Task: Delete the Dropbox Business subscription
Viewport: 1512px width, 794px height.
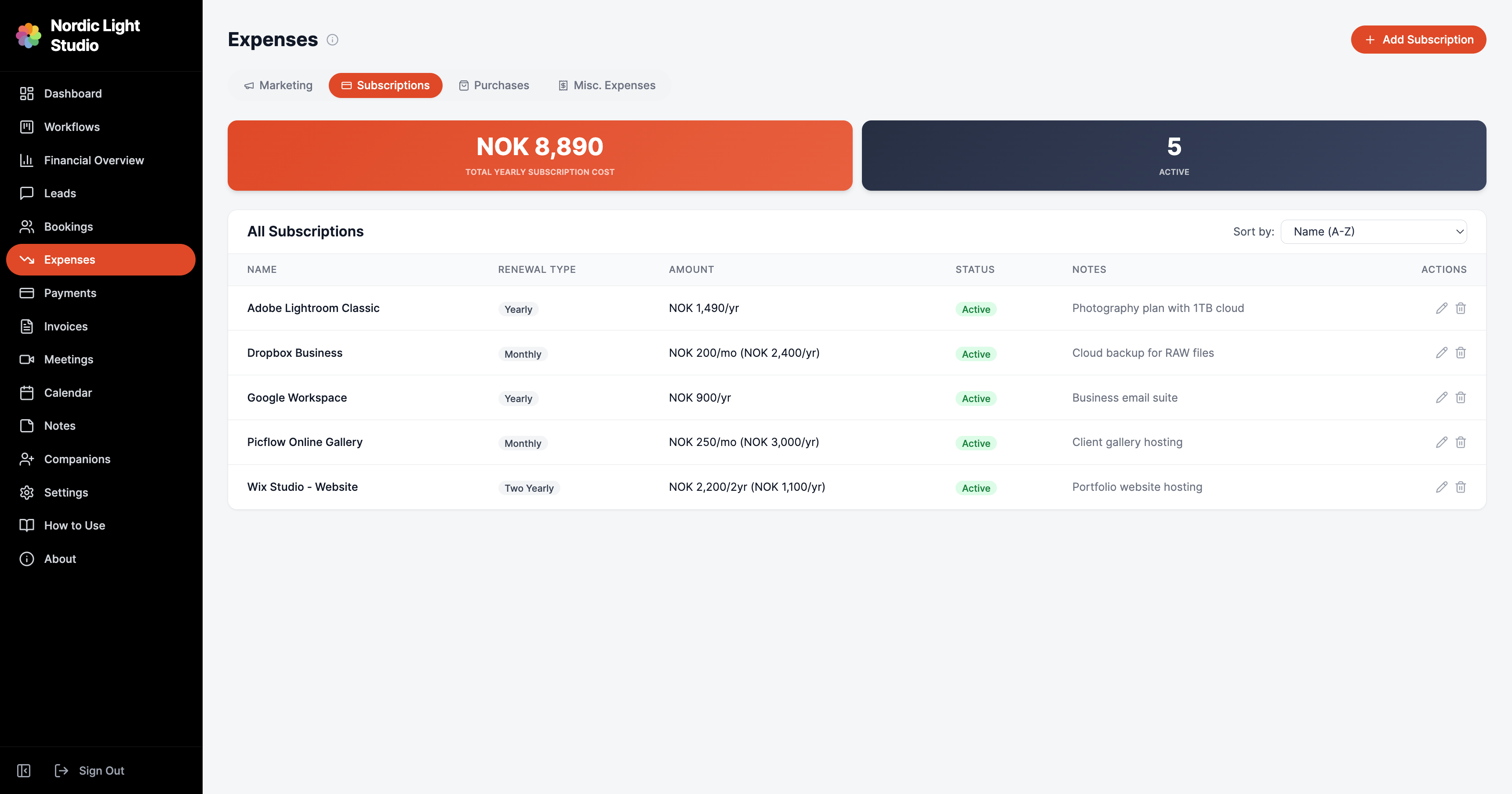Action: click(x=1460, y=353)
